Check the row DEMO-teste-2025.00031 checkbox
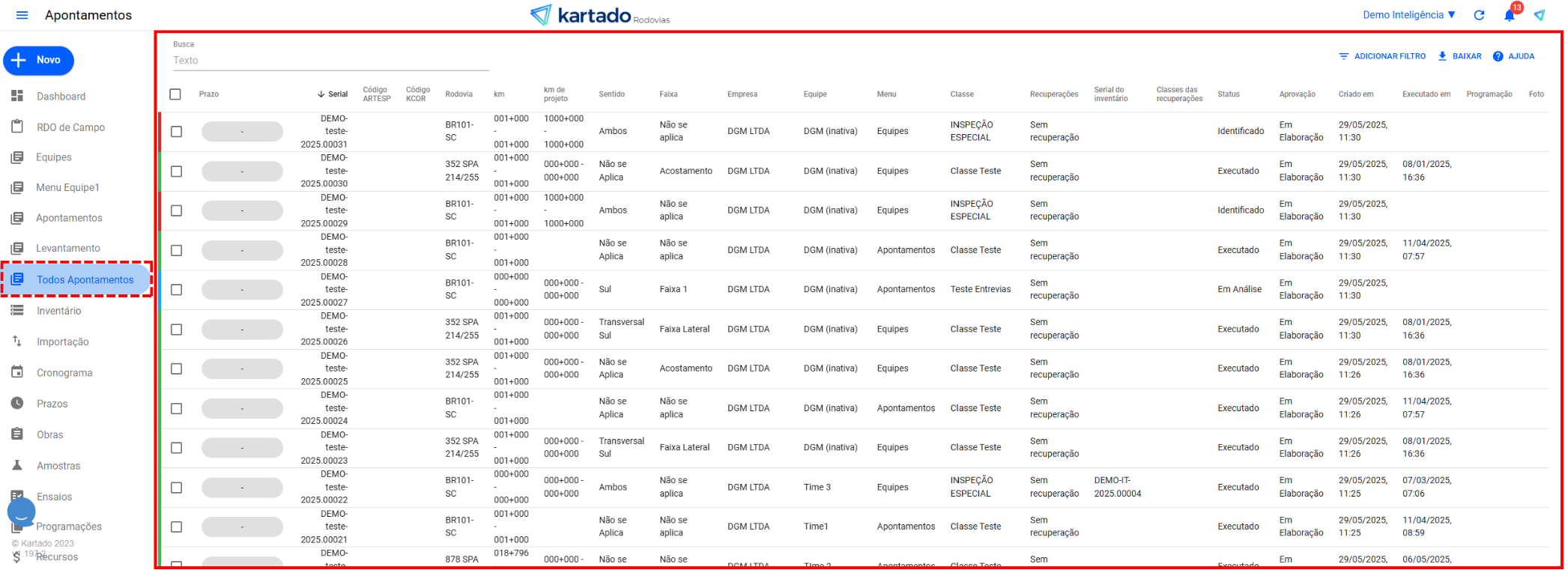1568x570 pixels. [176, 132]
